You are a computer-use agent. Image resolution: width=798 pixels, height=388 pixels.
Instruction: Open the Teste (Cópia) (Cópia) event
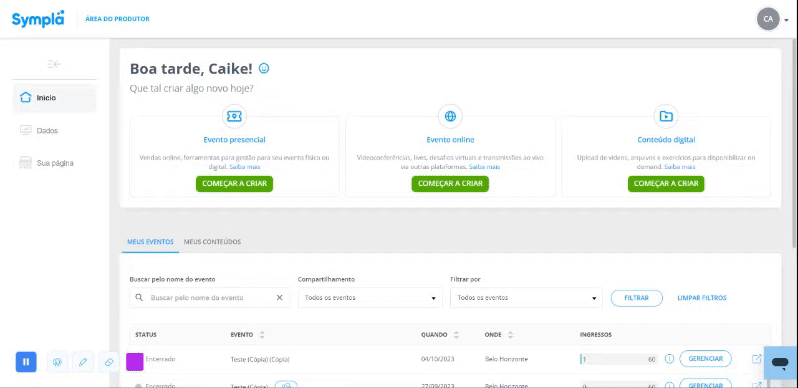[x=260, y=359]
